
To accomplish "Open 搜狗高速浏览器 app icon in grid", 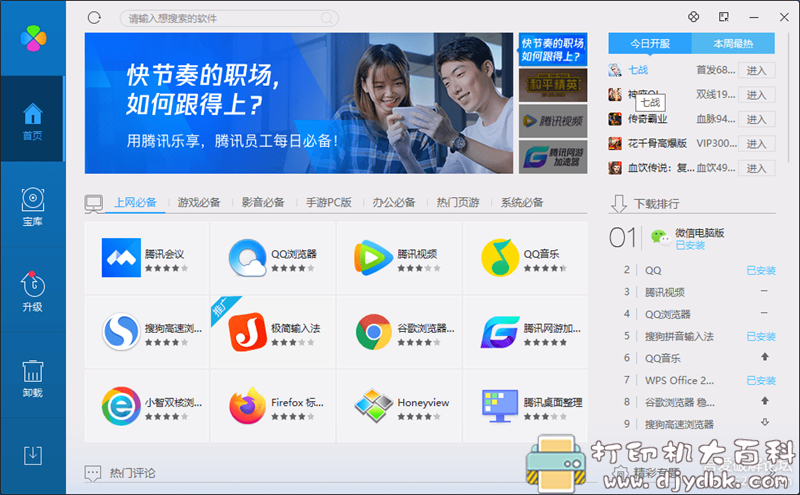I will (121, 332).
